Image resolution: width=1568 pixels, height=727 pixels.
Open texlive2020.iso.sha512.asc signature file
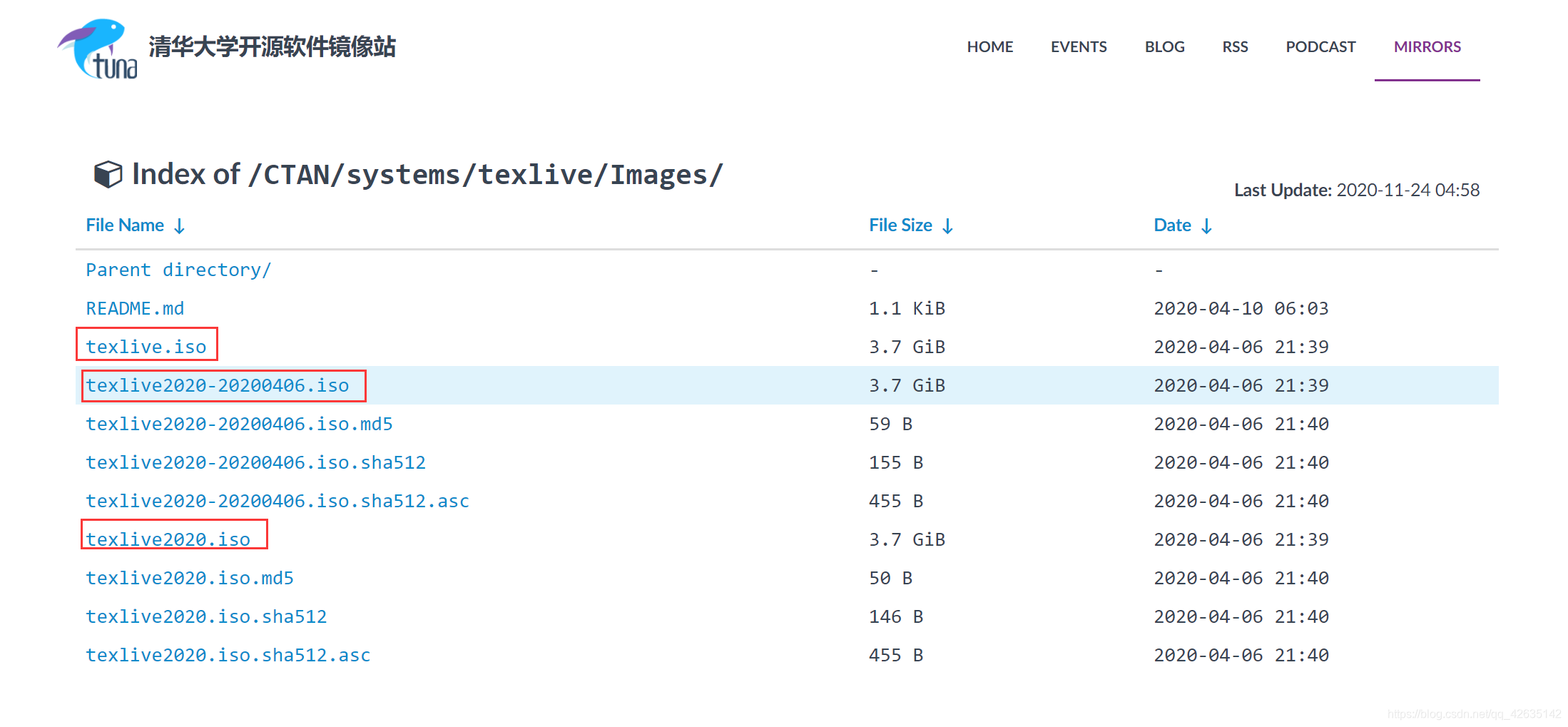pos(228,655)
